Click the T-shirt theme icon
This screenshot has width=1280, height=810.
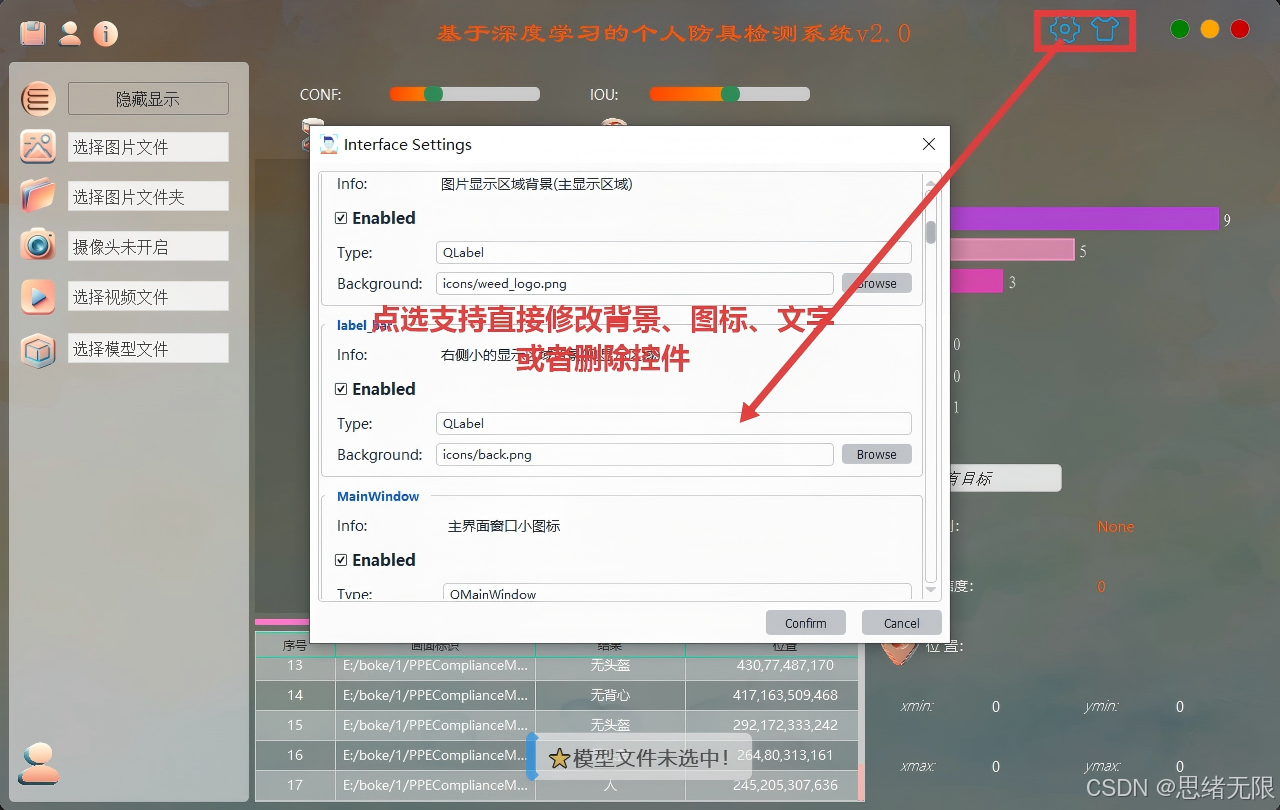1104,29
